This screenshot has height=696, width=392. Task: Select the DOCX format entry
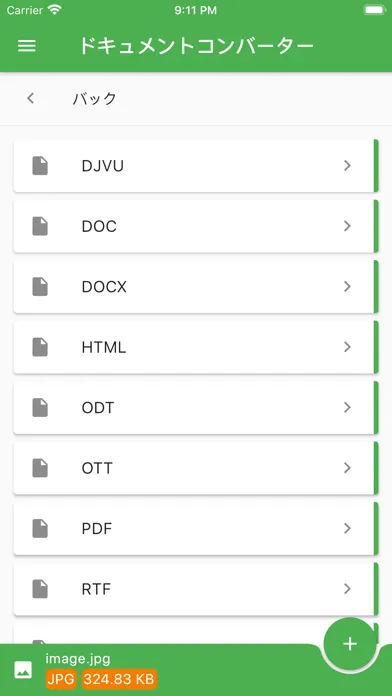click(194, 287)
